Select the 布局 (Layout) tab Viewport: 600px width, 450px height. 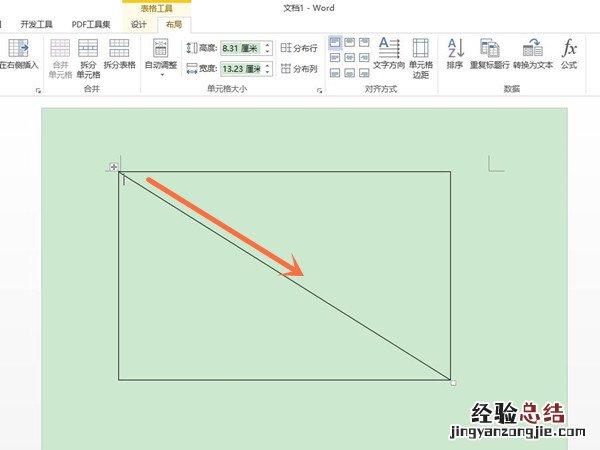(174, 24)
